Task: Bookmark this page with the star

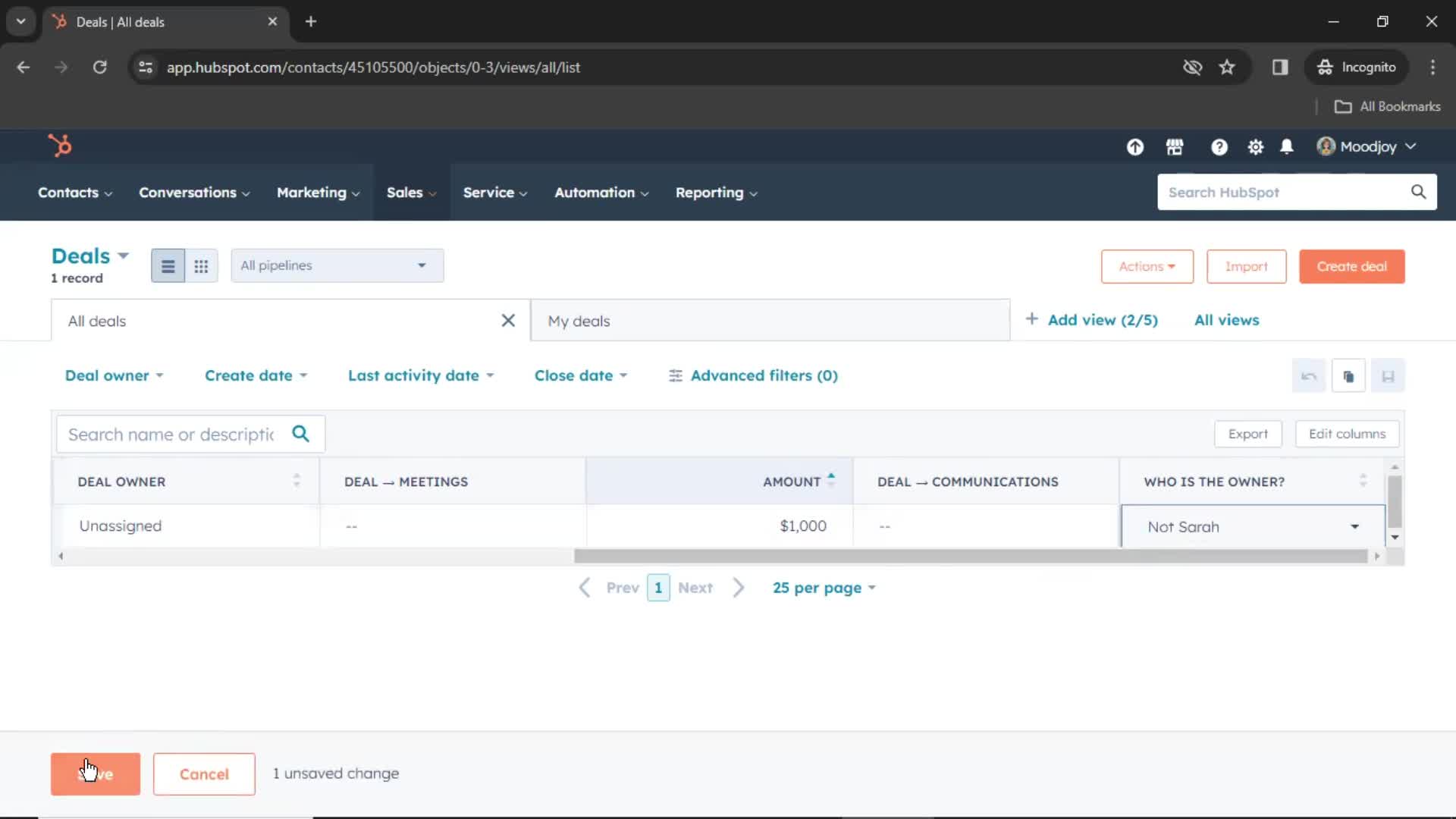Action: (x=1227, y=67)
